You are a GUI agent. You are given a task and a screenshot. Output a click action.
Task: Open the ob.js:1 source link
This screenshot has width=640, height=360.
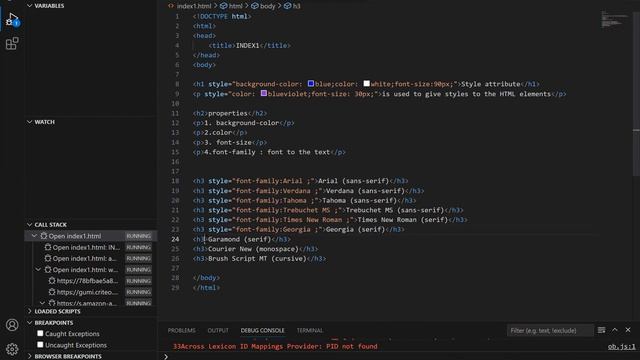click(x=621, y=347)
